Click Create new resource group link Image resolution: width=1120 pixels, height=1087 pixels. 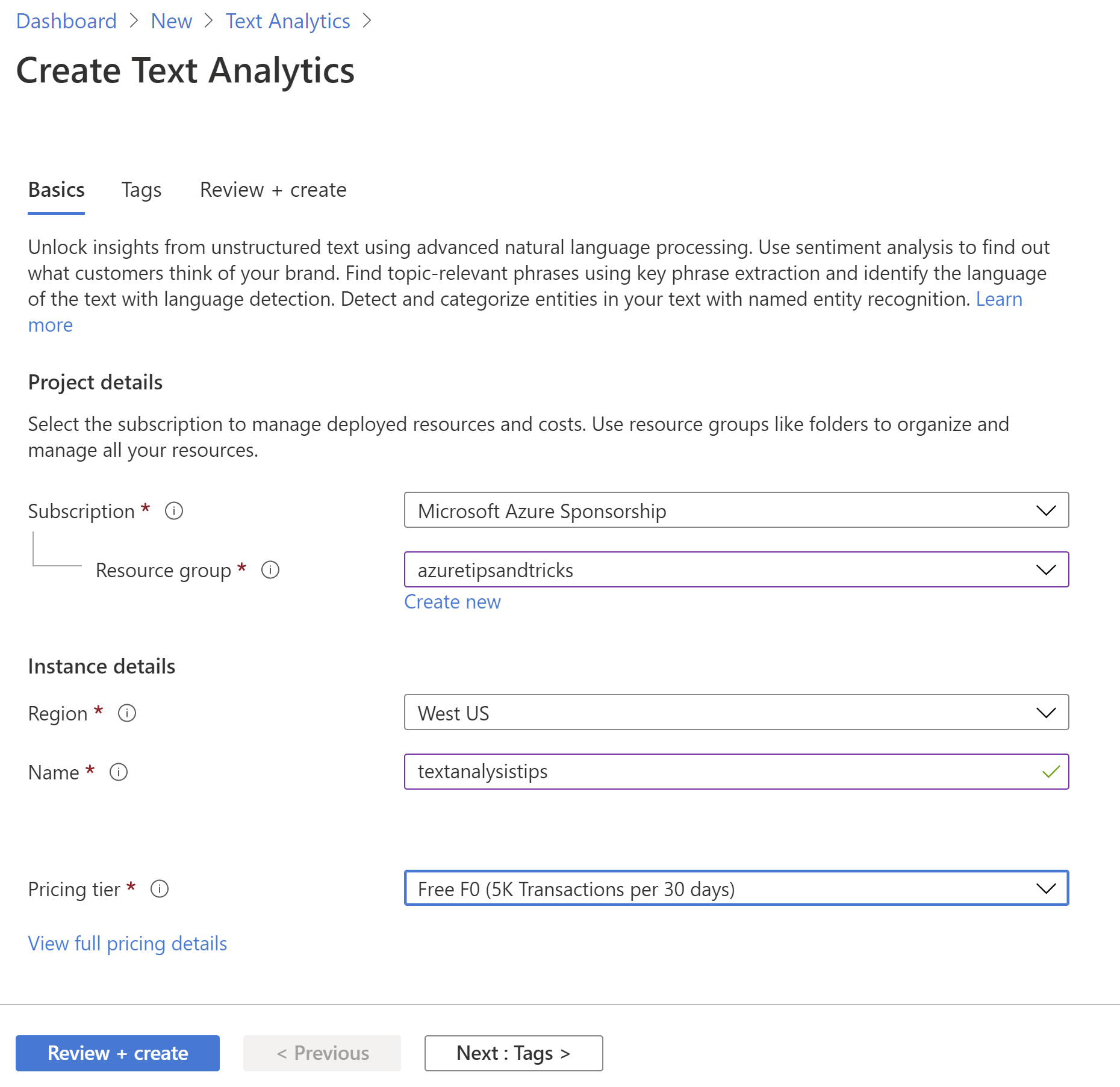452,602
